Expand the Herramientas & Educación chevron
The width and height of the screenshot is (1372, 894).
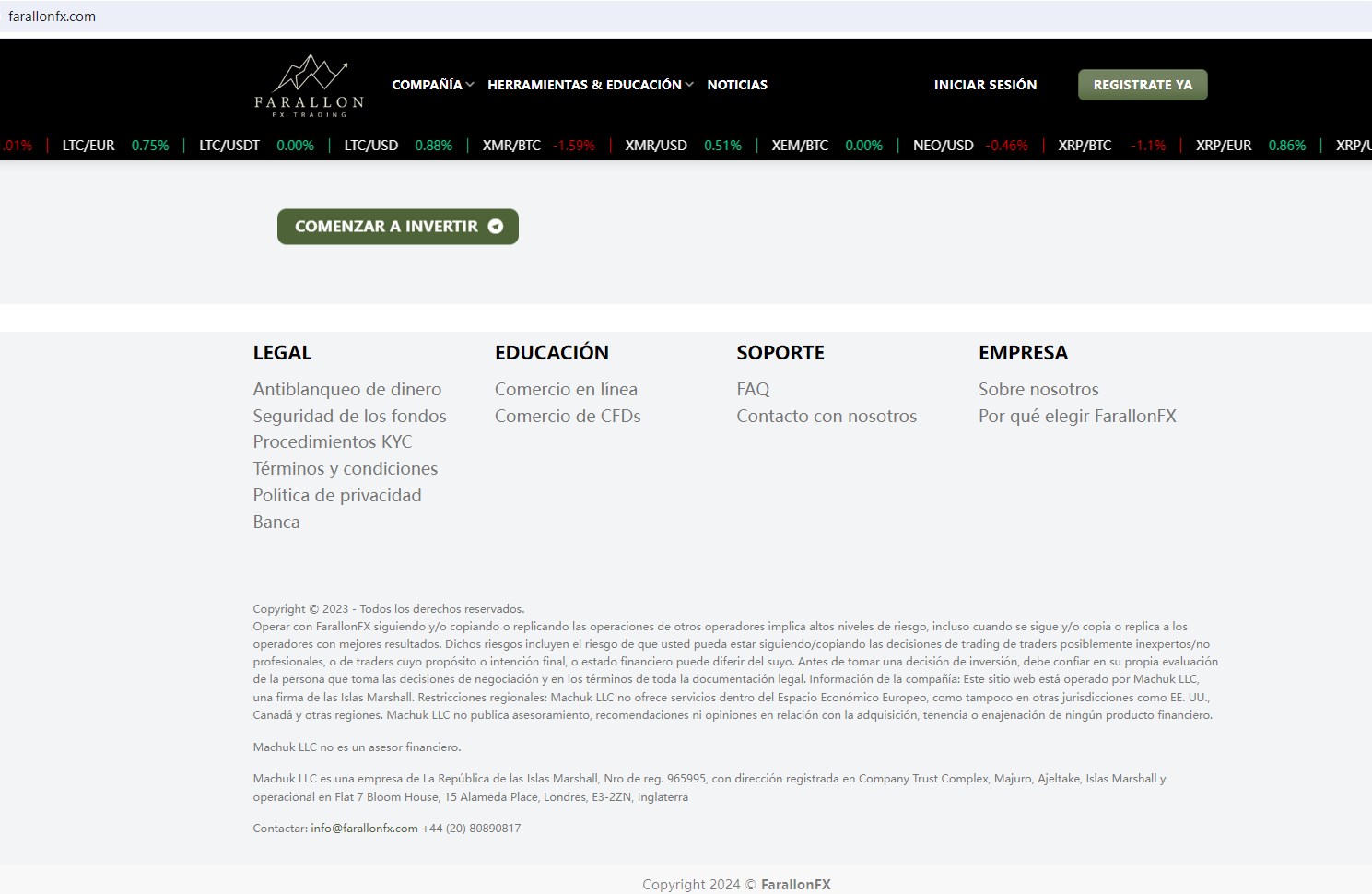(689, 85)
